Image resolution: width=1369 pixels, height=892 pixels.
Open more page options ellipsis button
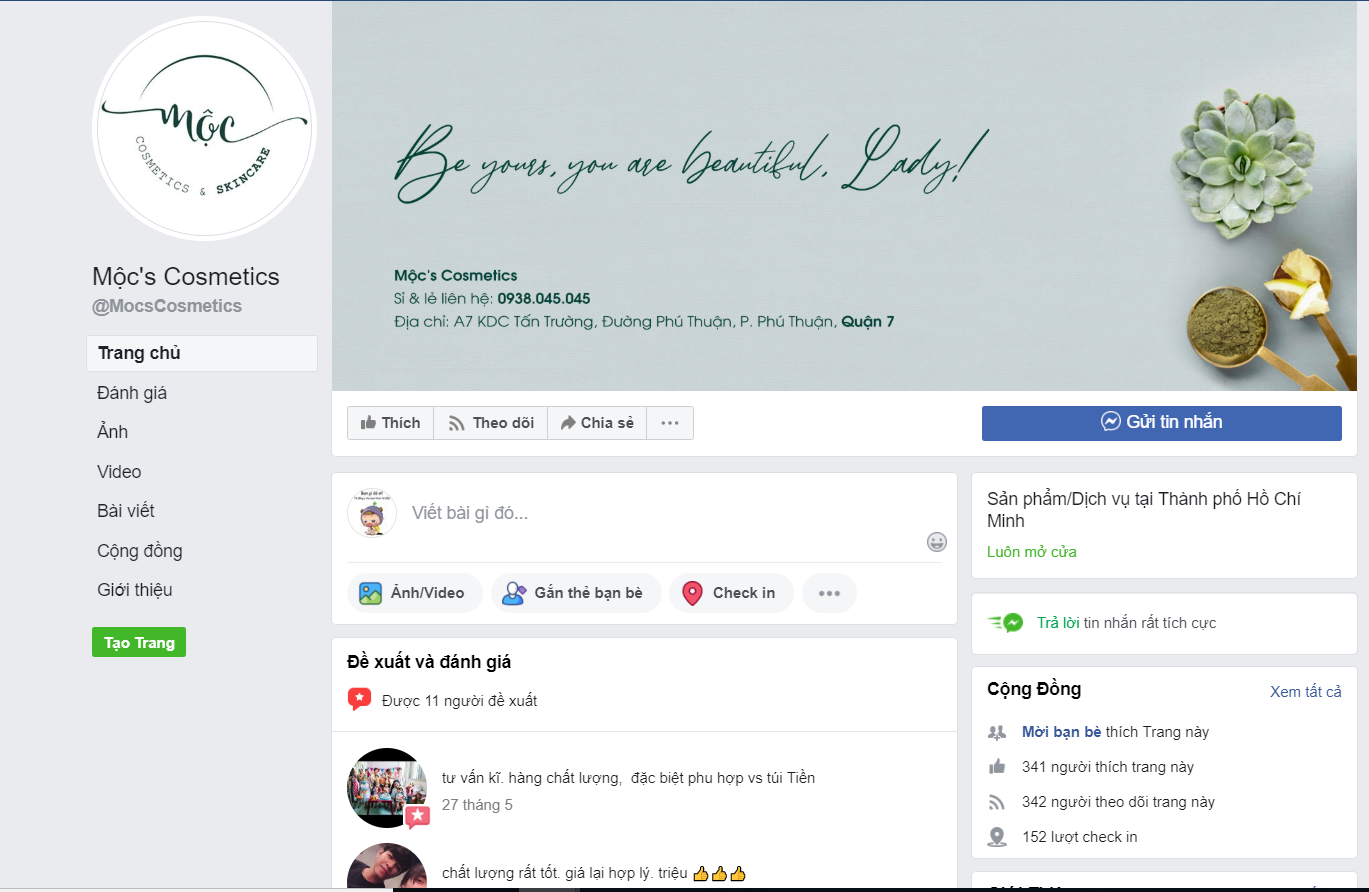point(670,423)
